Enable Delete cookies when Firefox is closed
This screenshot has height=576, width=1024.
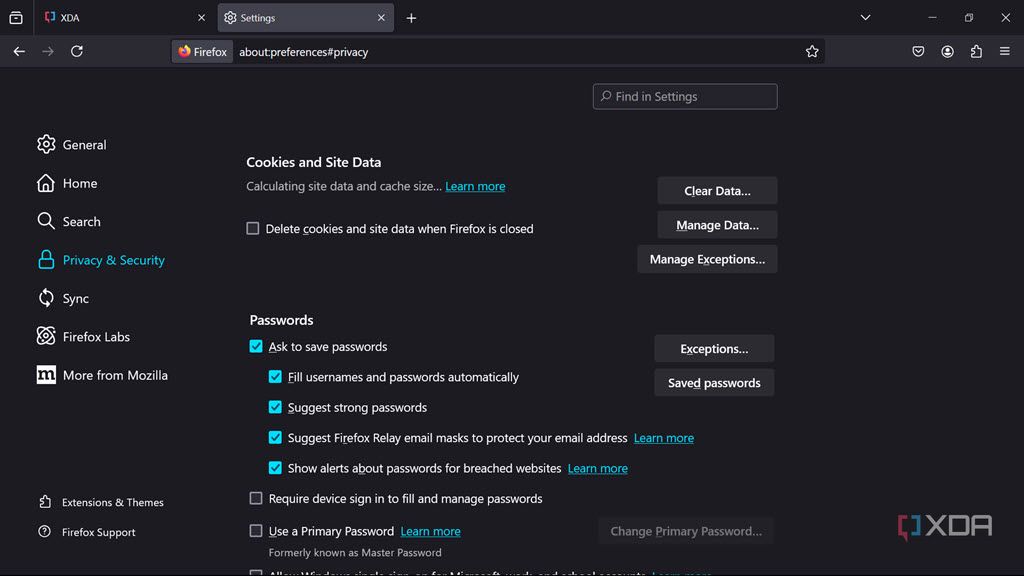point(253,229)
